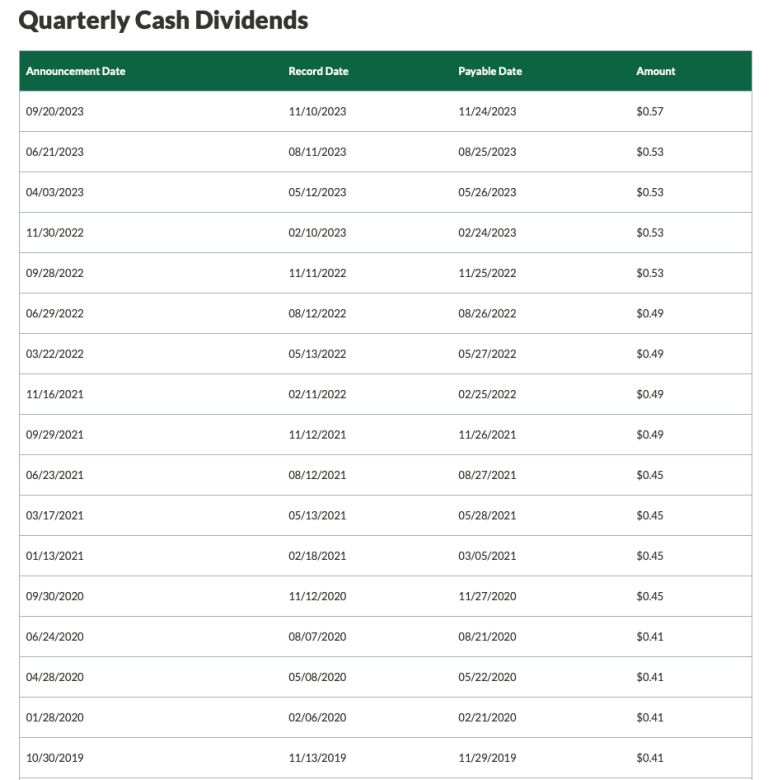Screen dimensions: 773x780
Task: Select record date 08/11/2023
Action: [317, 152]
